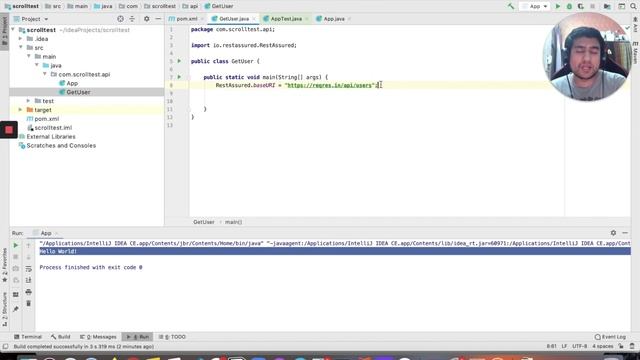Open the Event Log
This screenshot has height=360, width=640.
click(x=610, y=337)
